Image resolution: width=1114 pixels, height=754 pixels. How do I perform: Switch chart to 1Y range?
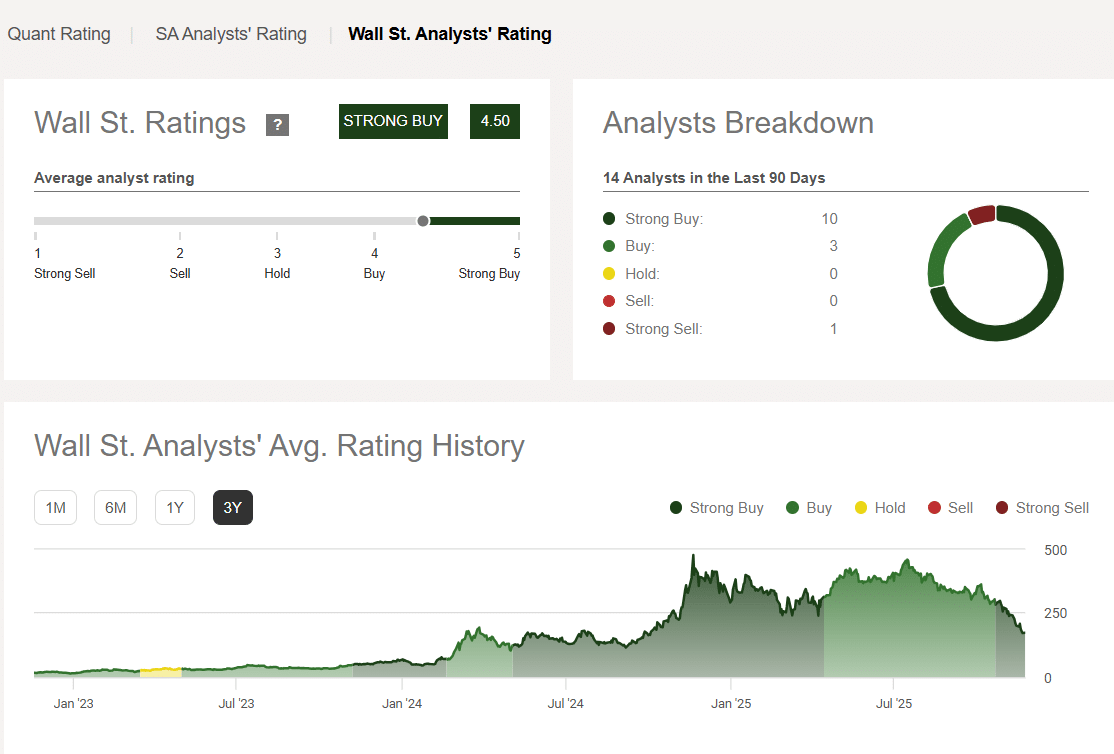pos(175,508)
